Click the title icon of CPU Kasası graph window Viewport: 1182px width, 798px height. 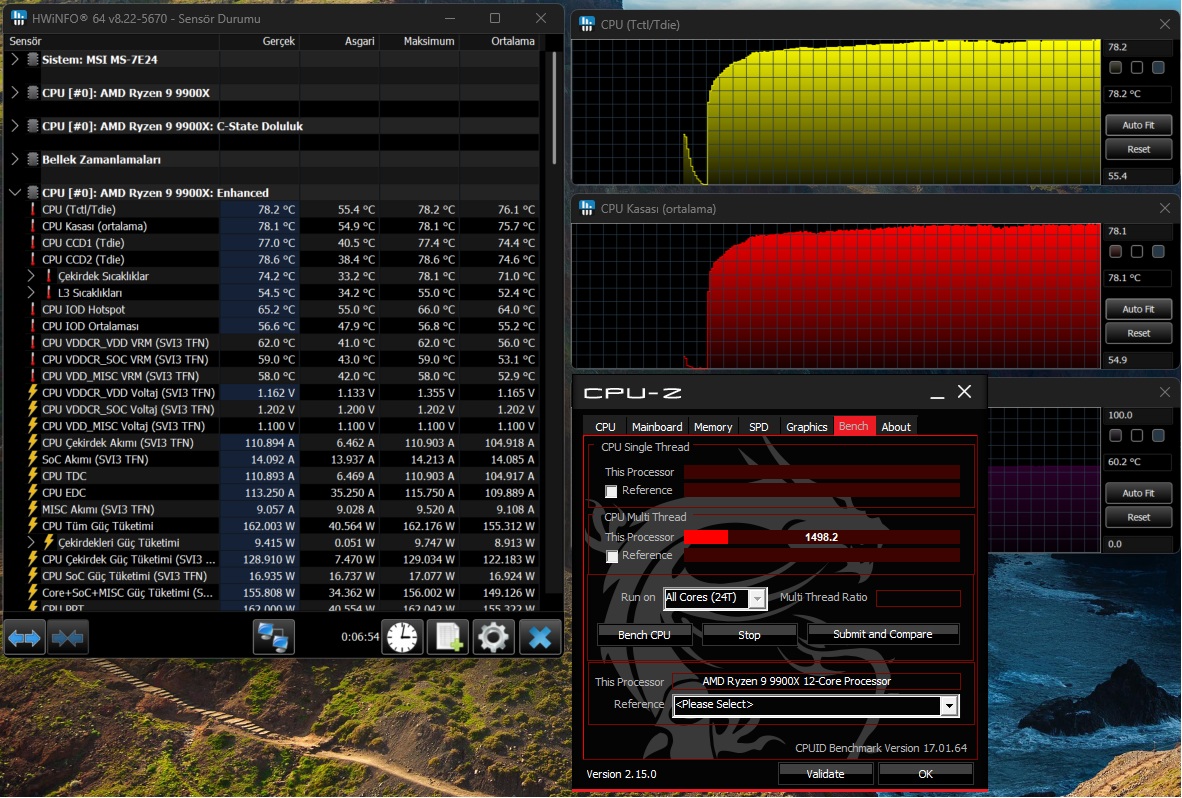[586, 208]
